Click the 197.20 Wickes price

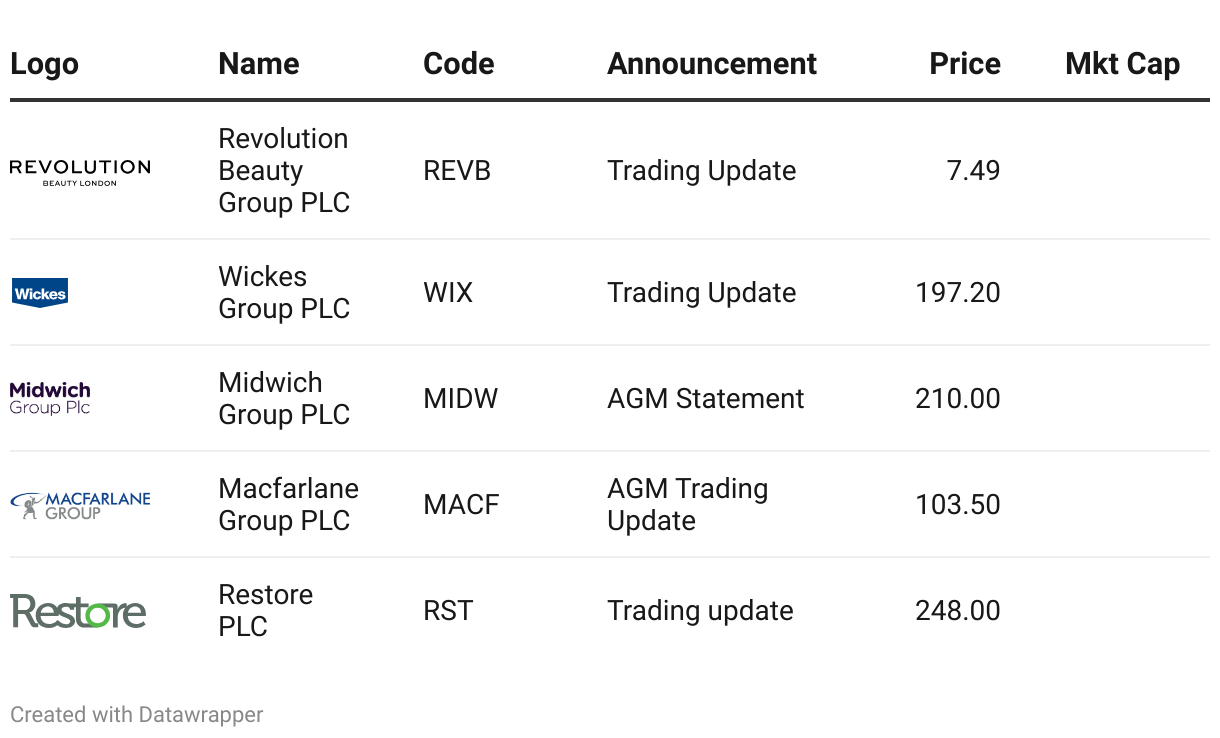pyautogui.click(x=957, y=293)
